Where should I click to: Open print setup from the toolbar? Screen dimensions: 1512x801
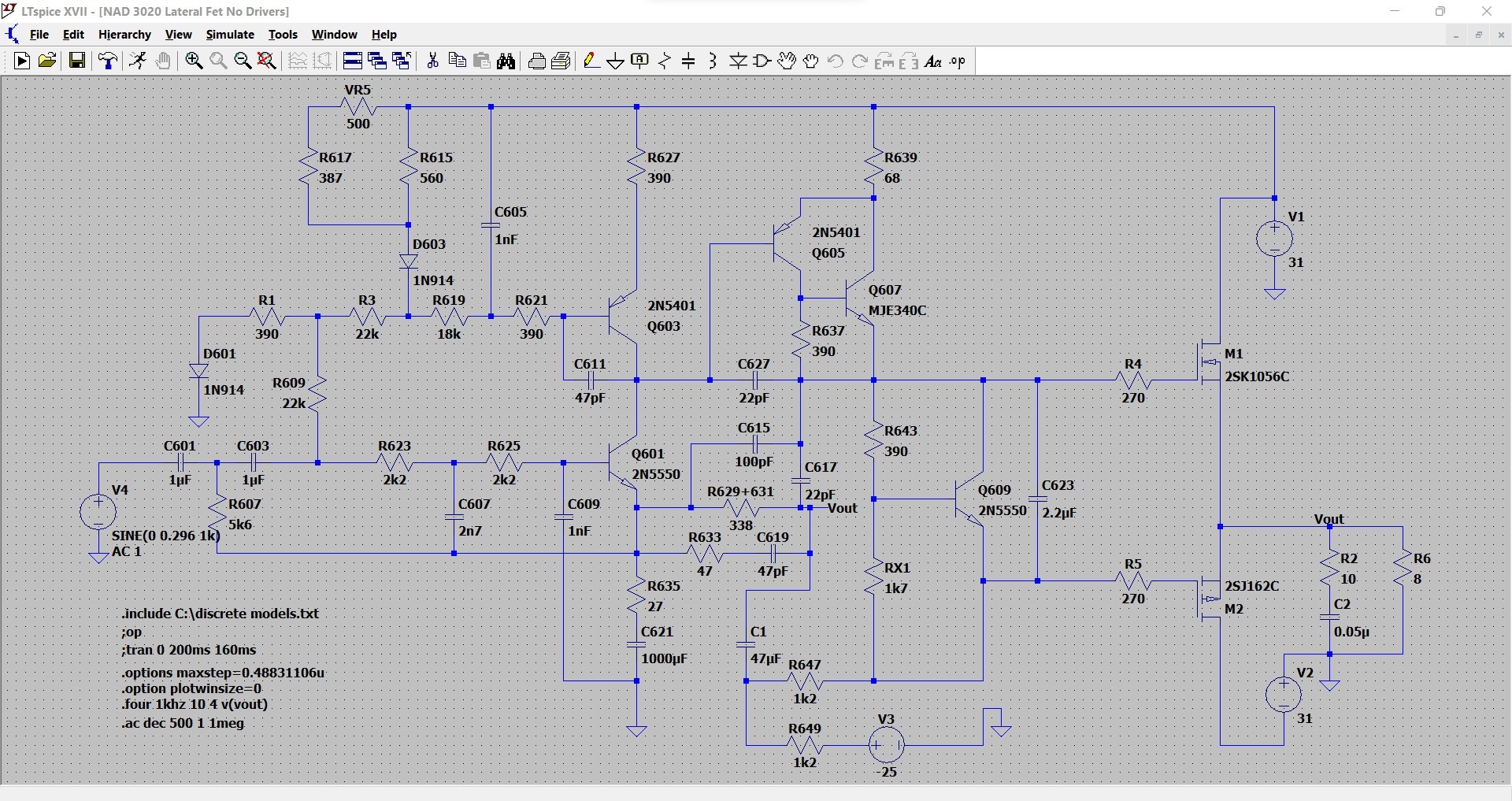coord(561,61)
